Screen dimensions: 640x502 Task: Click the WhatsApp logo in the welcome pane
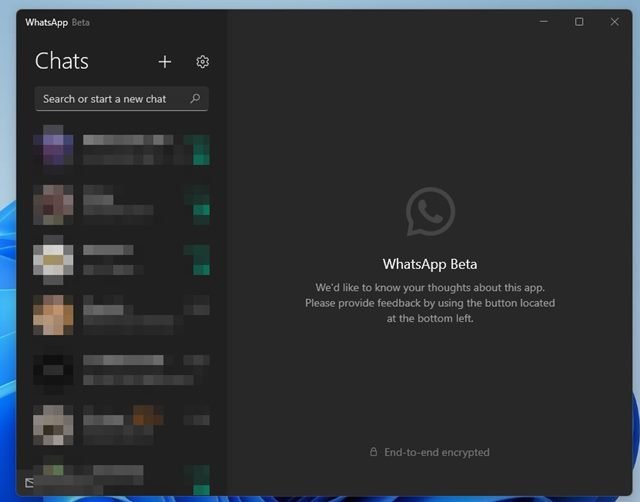[430, 212]
